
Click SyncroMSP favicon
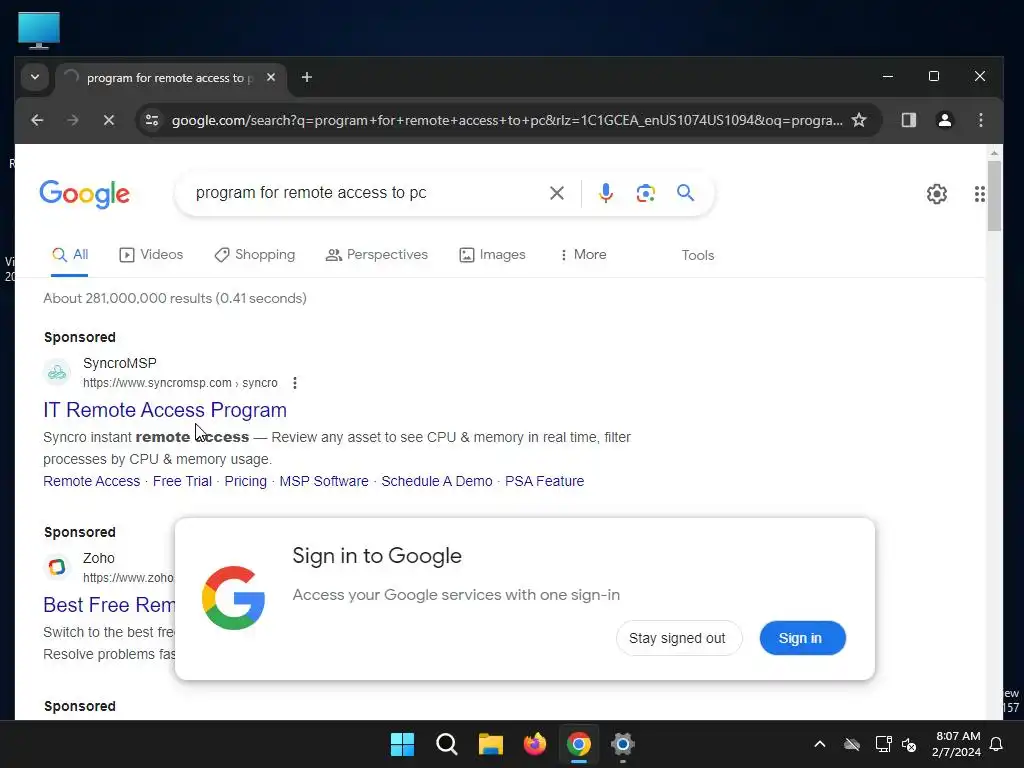(x=57, y=372)
